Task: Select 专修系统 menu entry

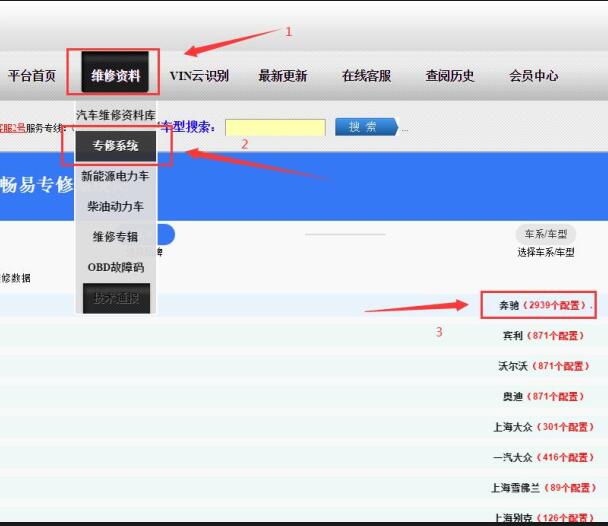Action: coord(116,146)
